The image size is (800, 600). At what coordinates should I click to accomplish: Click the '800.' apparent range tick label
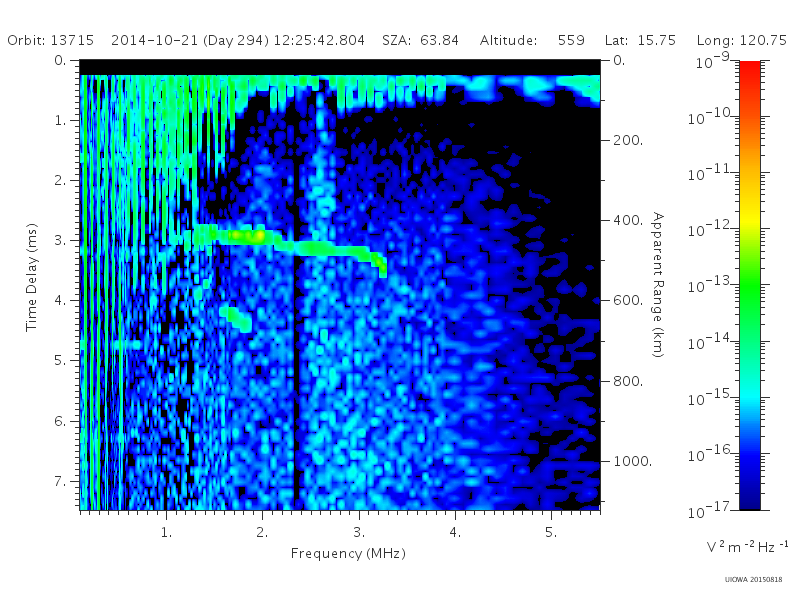(628, 381)
